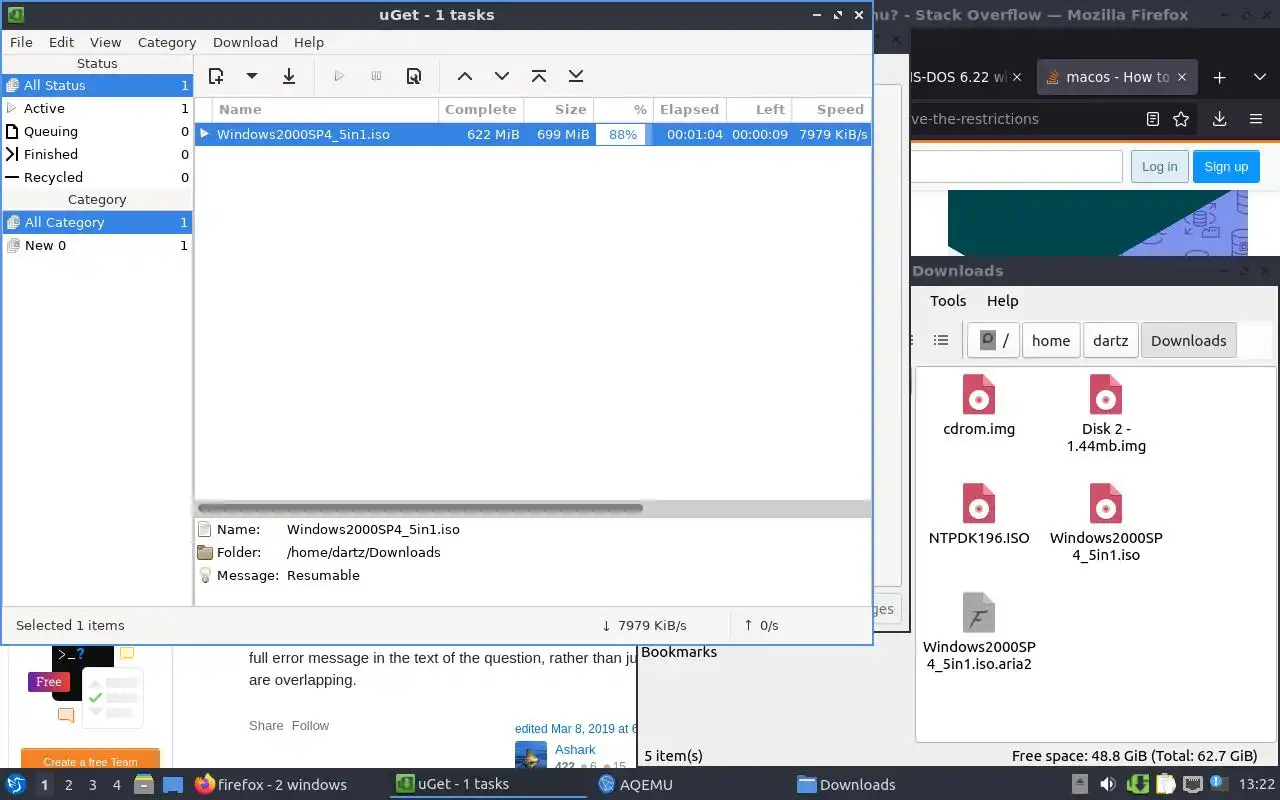
Task: Open the Tools menu in the file manager
Action: [x=948, y=301]
